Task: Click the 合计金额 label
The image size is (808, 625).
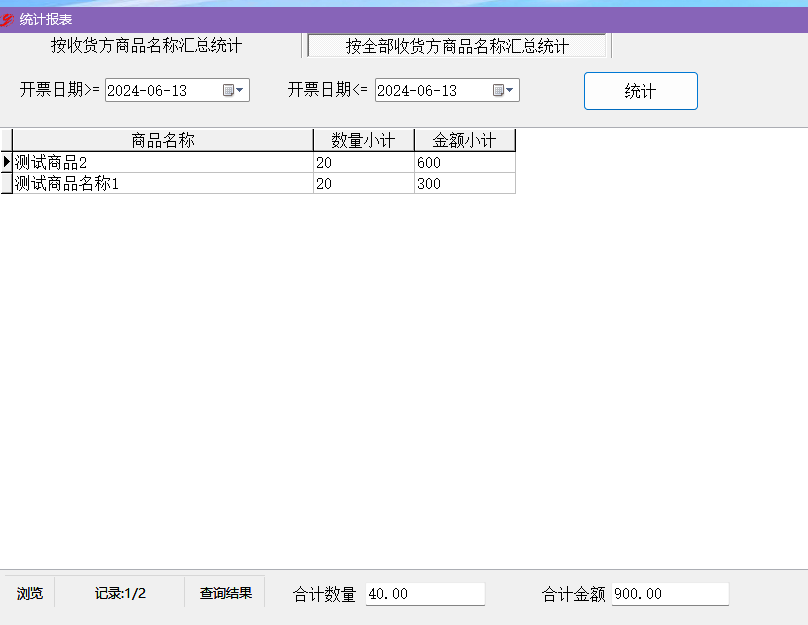Action: (574, 595)
